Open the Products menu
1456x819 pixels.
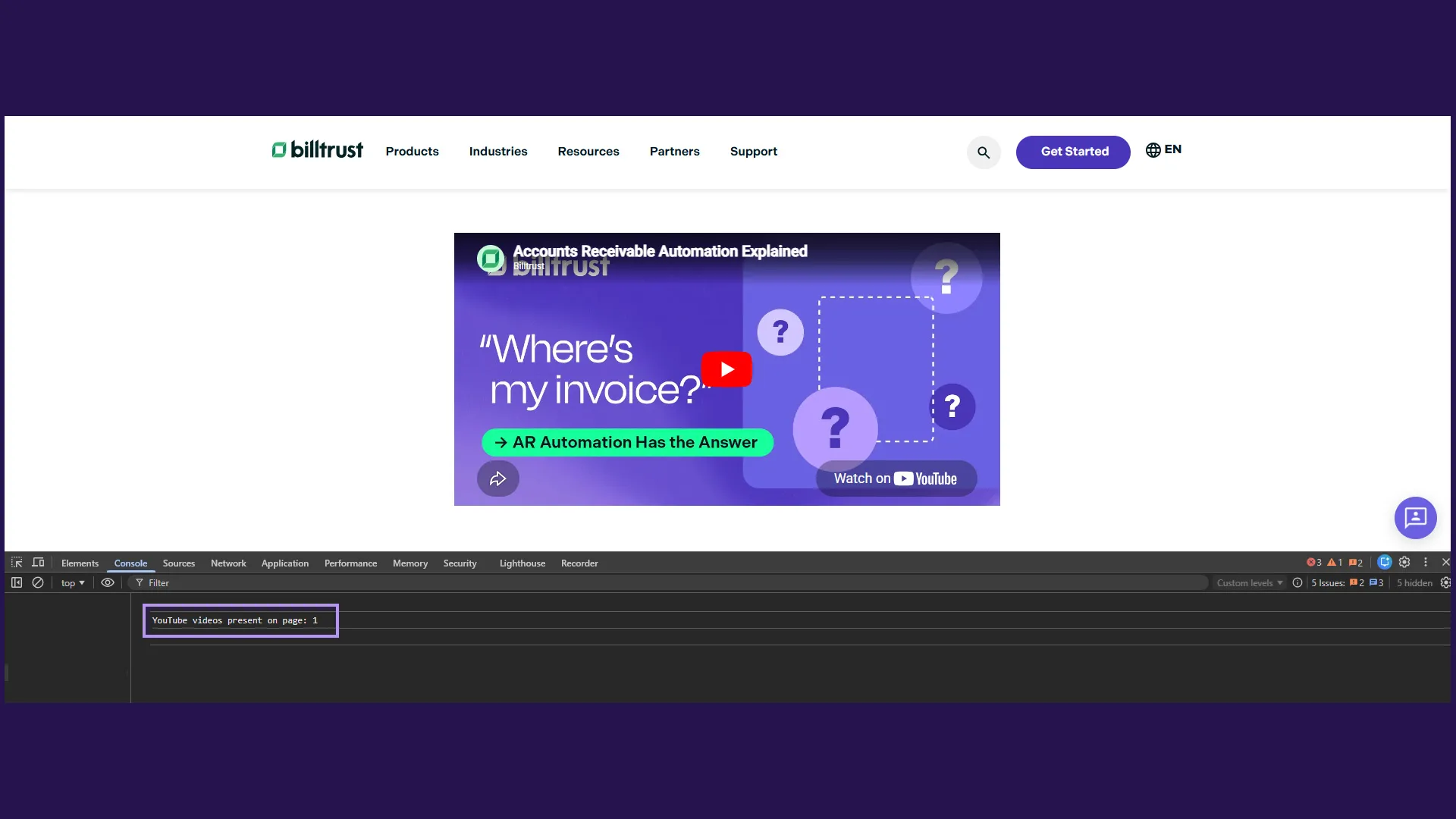click(x=412, y=152)
